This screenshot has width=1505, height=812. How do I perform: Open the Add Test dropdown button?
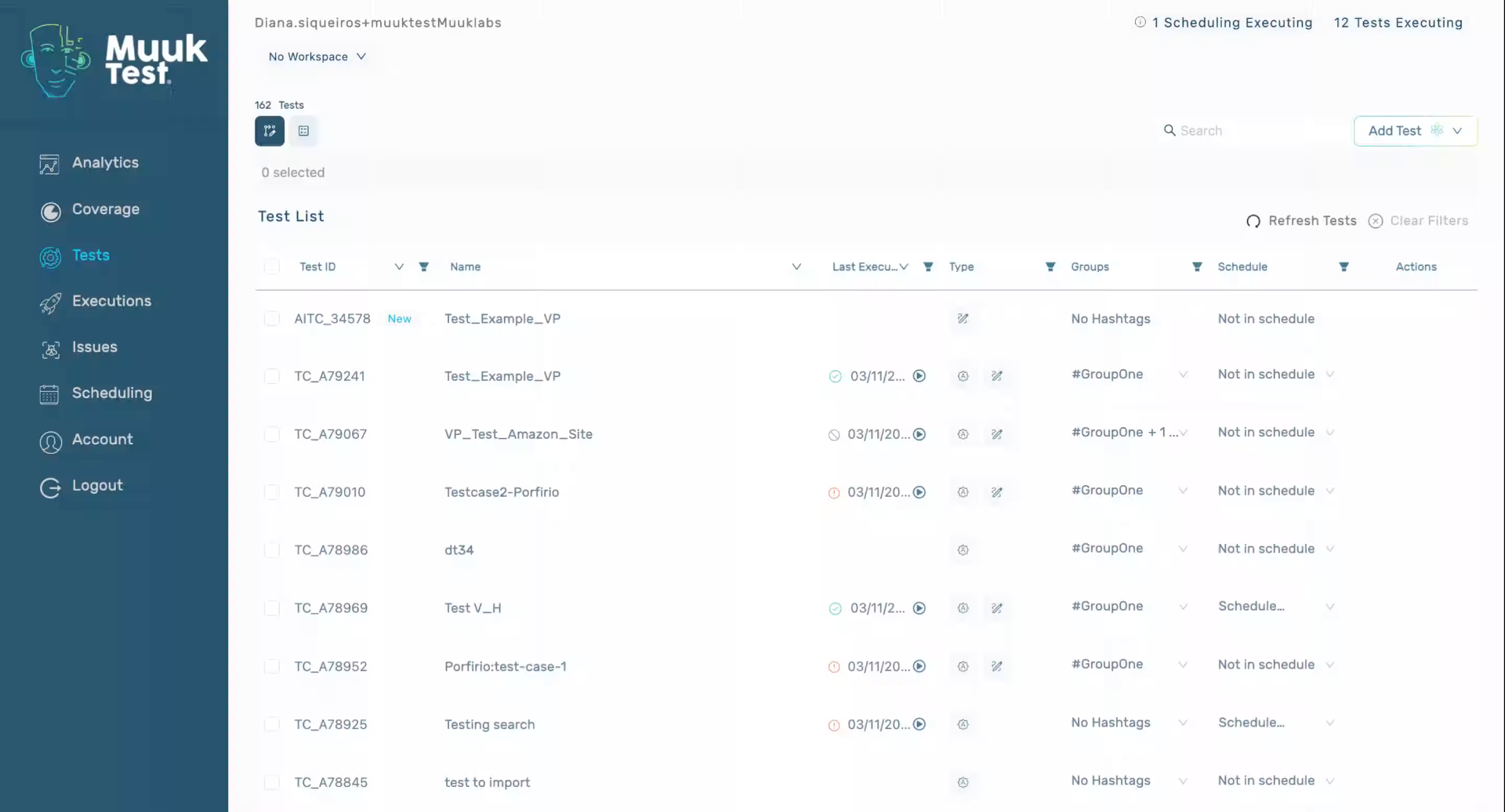click(x=1415, y=131)
